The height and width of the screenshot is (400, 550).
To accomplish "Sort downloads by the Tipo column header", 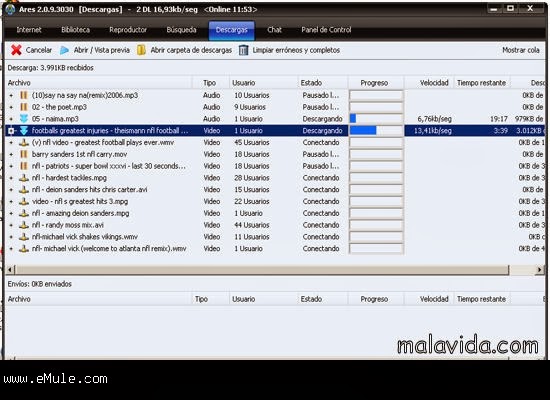I will click(211, 83).
